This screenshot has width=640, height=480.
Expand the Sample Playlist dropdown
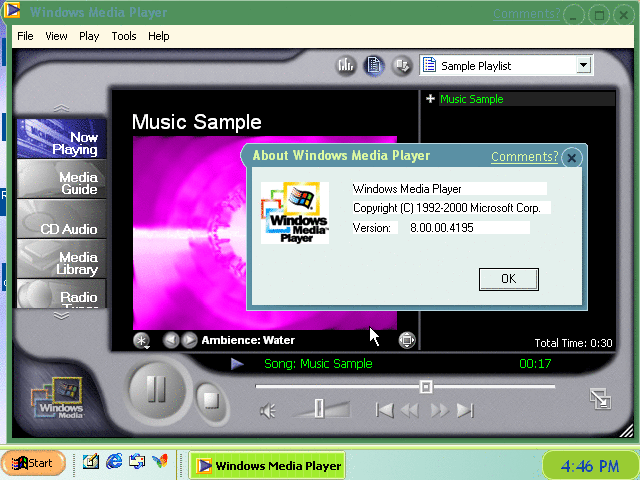584,65
